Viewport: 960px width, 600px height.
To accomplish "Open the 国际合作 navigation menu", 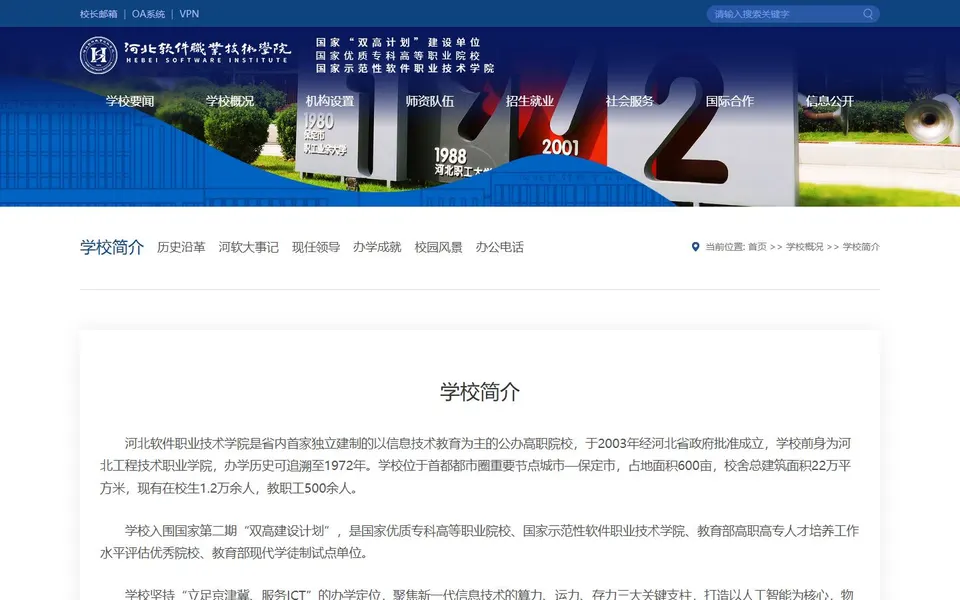I will click(x=729, y=101).
